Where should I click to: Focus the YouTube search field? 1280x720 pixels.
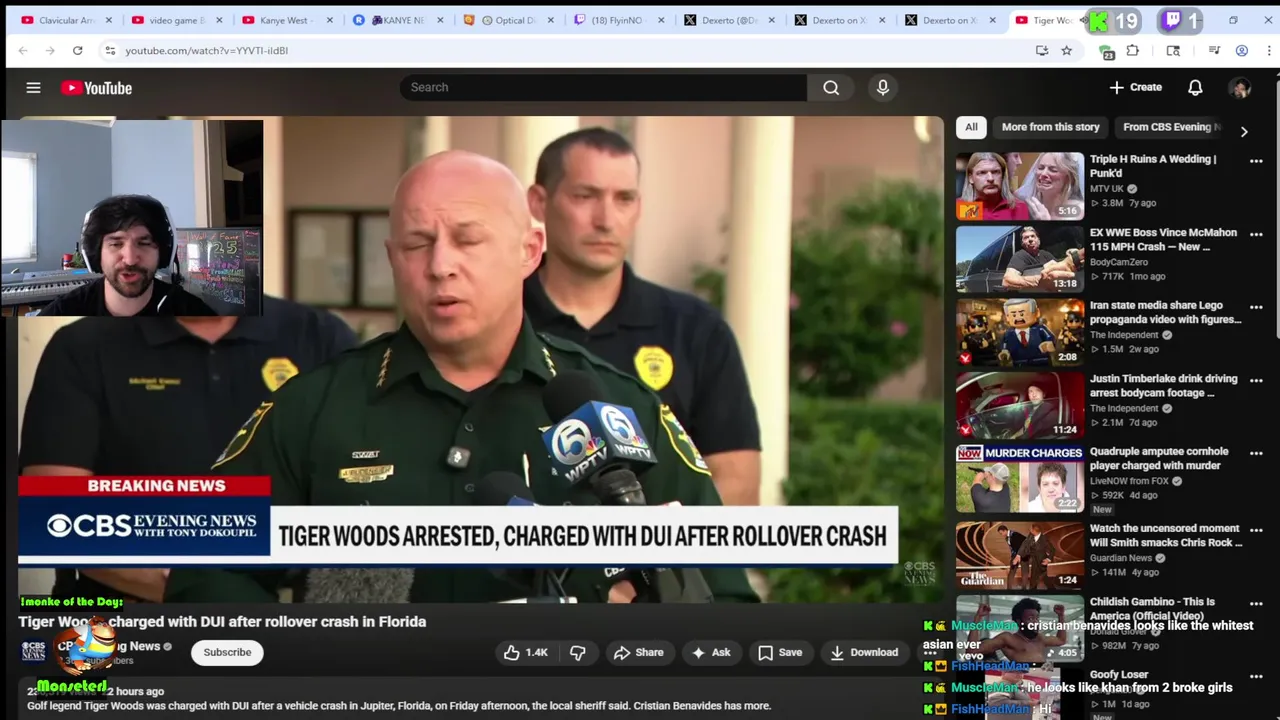[x=603, y=87]
